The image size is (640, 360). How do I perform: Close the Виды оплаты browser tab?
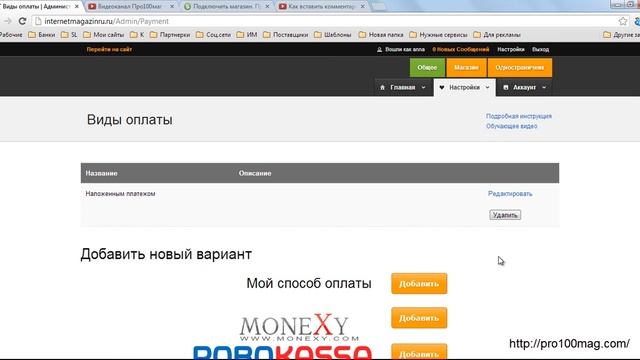77,7
